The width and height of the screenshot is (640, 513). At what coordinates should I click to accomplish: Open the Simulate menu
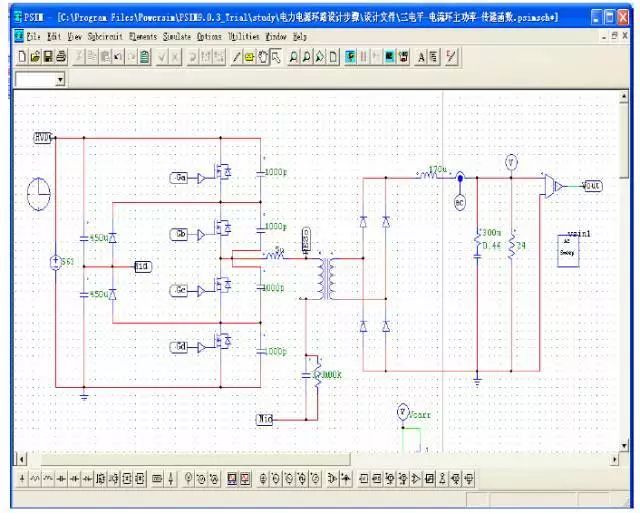tap(177, 37)
